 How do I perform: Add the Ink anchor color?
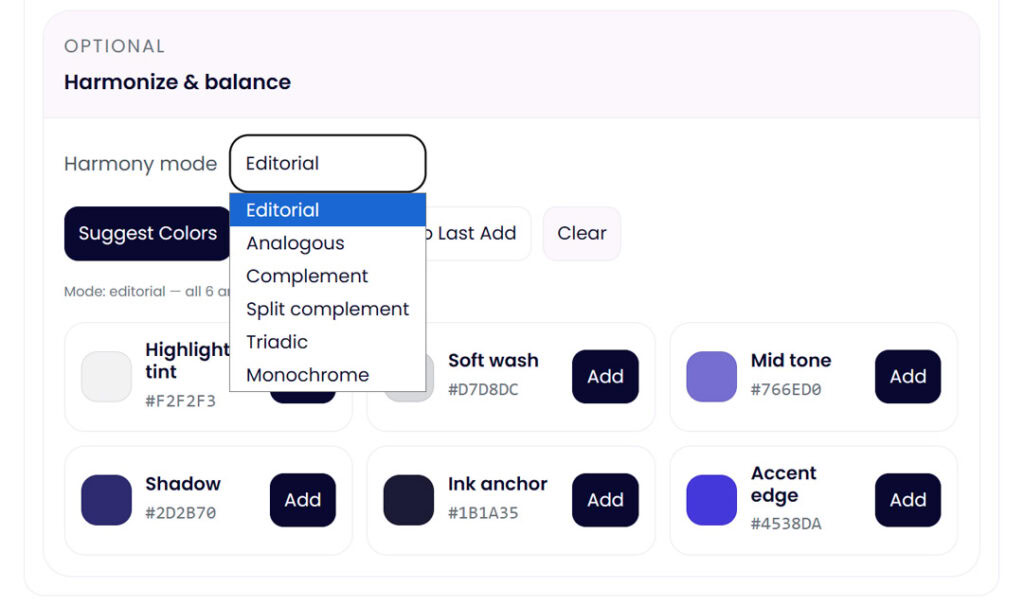pyautogui.click(x=605, y=500)
